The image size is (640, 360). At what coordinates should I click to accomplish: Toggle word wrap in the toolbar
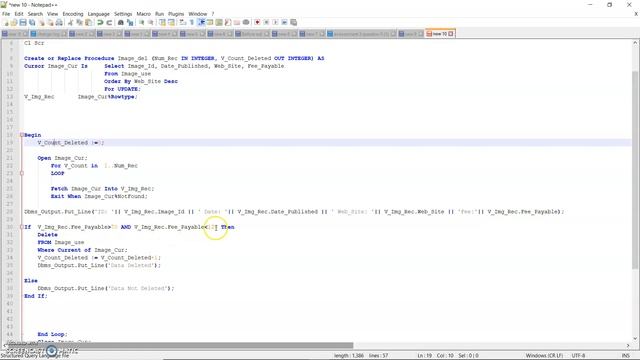(182, 22)
